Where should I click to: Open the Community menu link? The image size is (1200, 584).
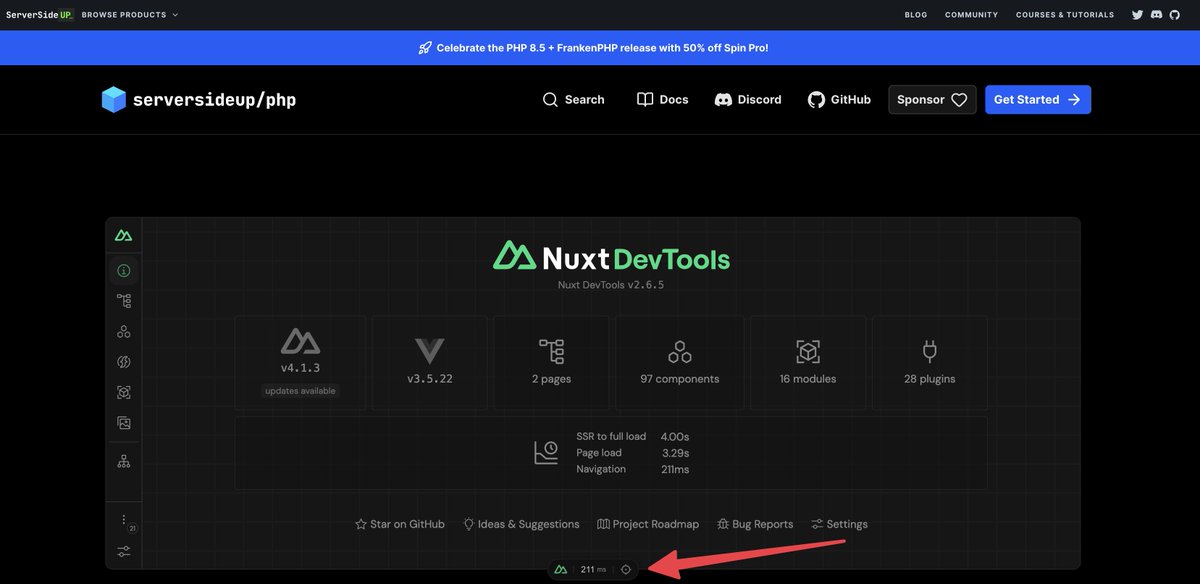pos(972,15)
